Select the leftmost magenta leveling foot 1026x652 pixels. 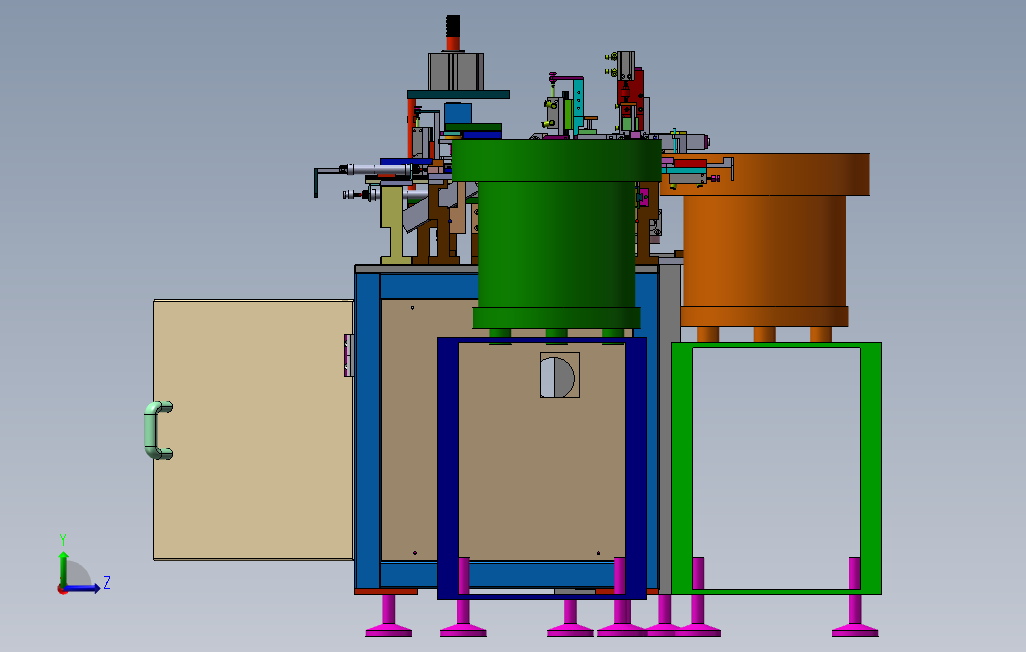tap(389, 615)
